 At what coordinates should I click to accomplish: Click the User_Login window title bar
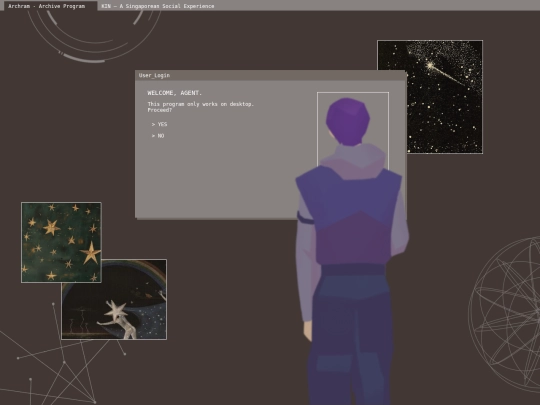[270, 75]
